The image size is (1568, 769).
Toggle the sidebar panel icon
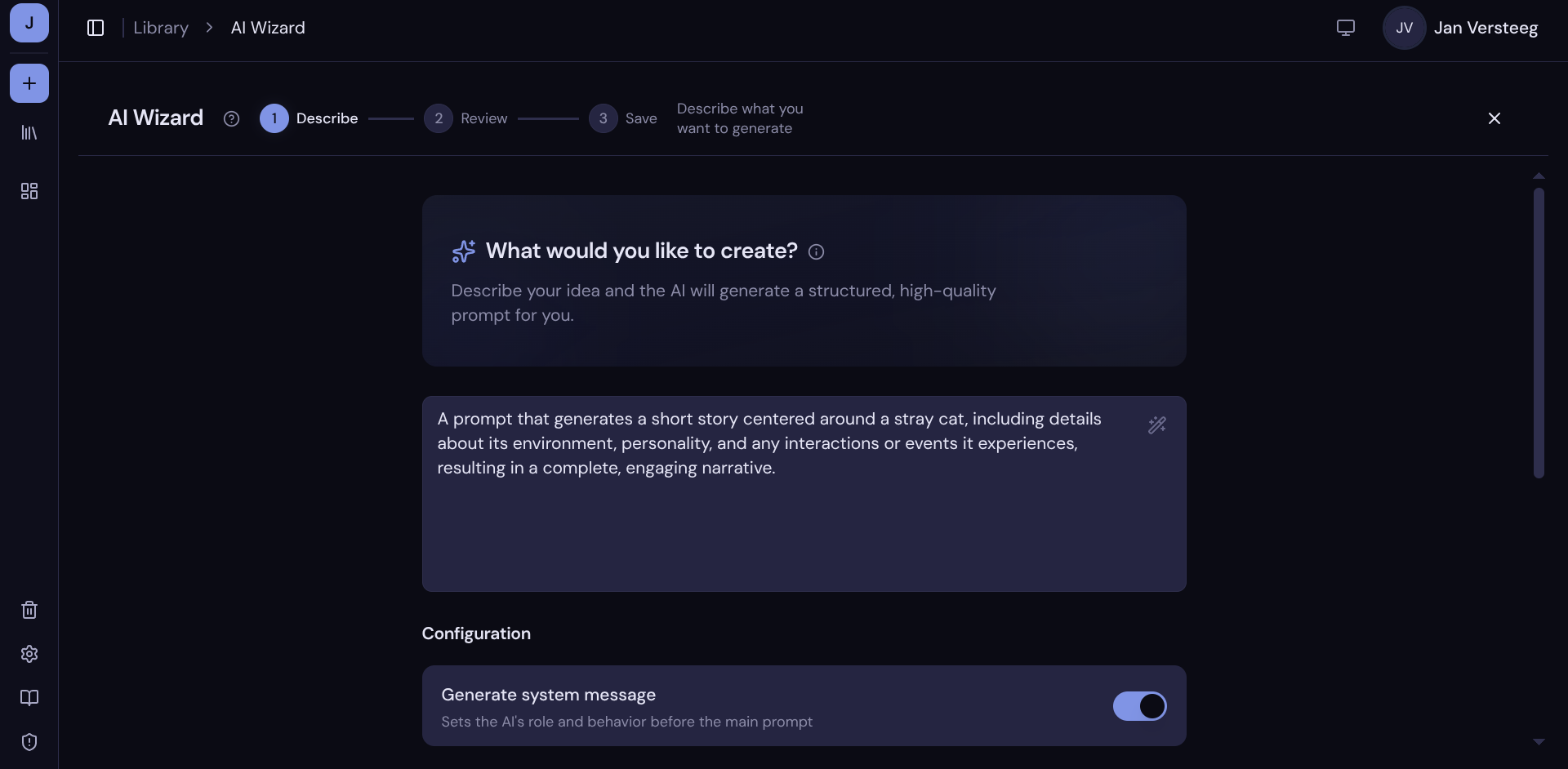click(96, 28)
